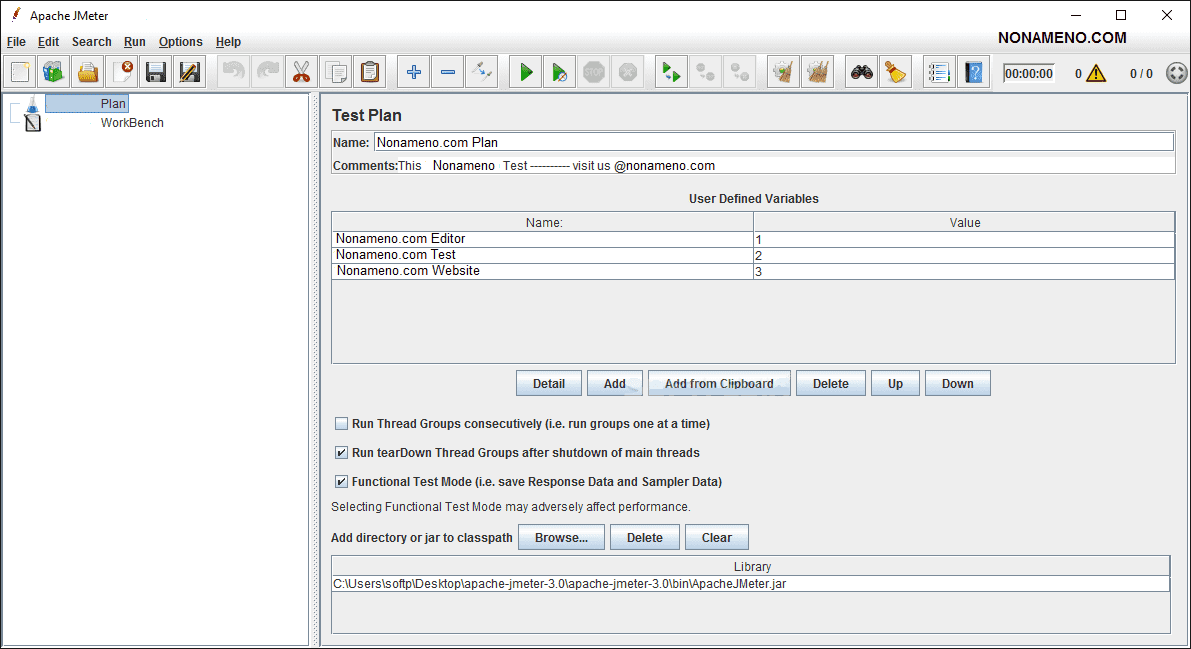Click the Add from Clipboard button
1191x649 pixels.
pyautogui.click(x=719, y=384)
